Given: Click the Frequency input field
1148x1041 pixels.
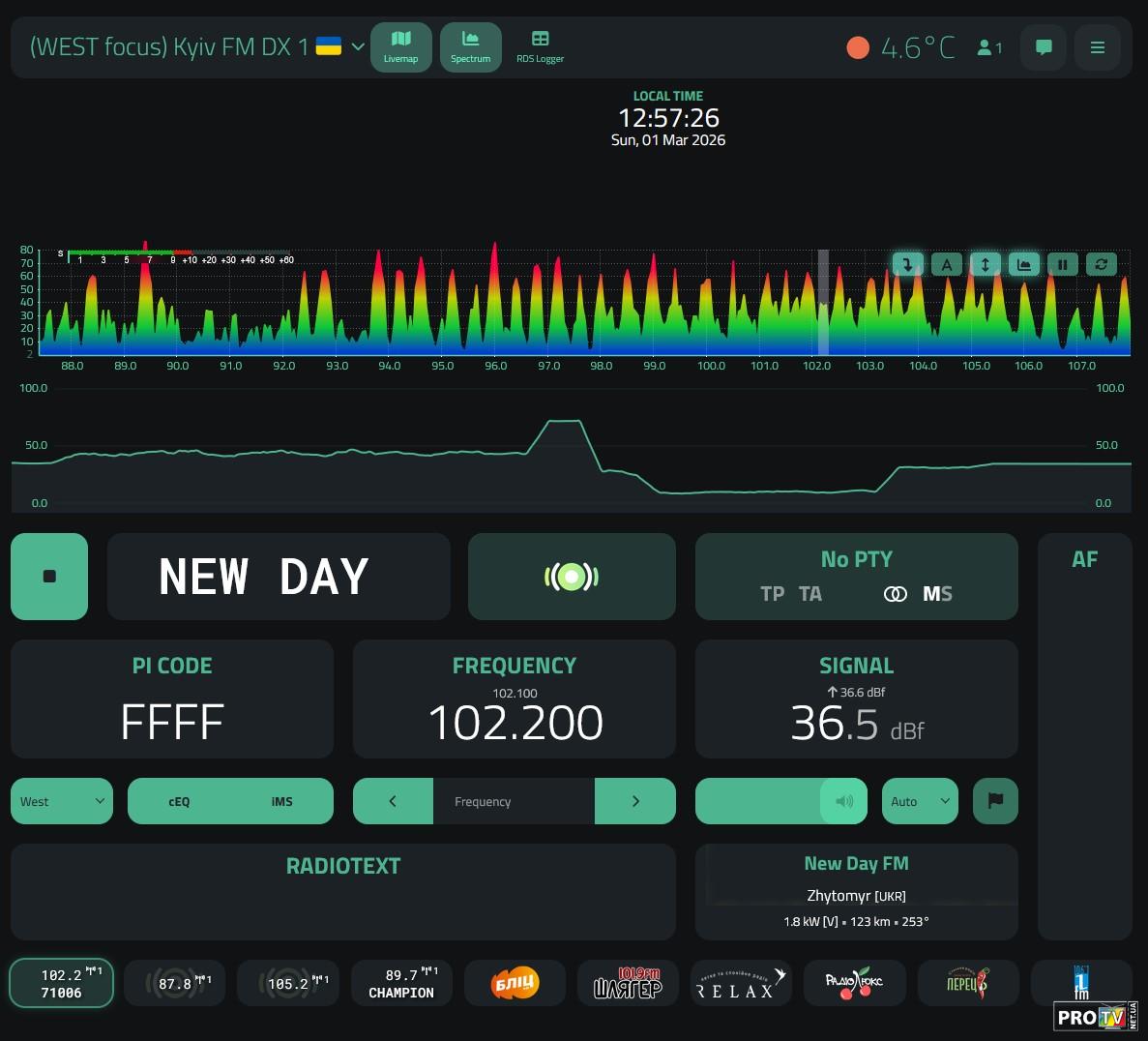Looking at the screenshot, I should pos(513,801).
